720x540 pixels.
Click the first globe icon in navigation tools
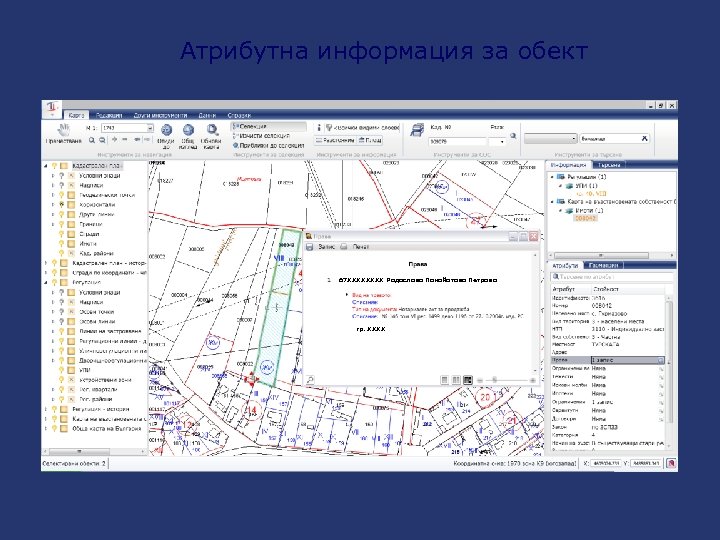coord(166,130)
